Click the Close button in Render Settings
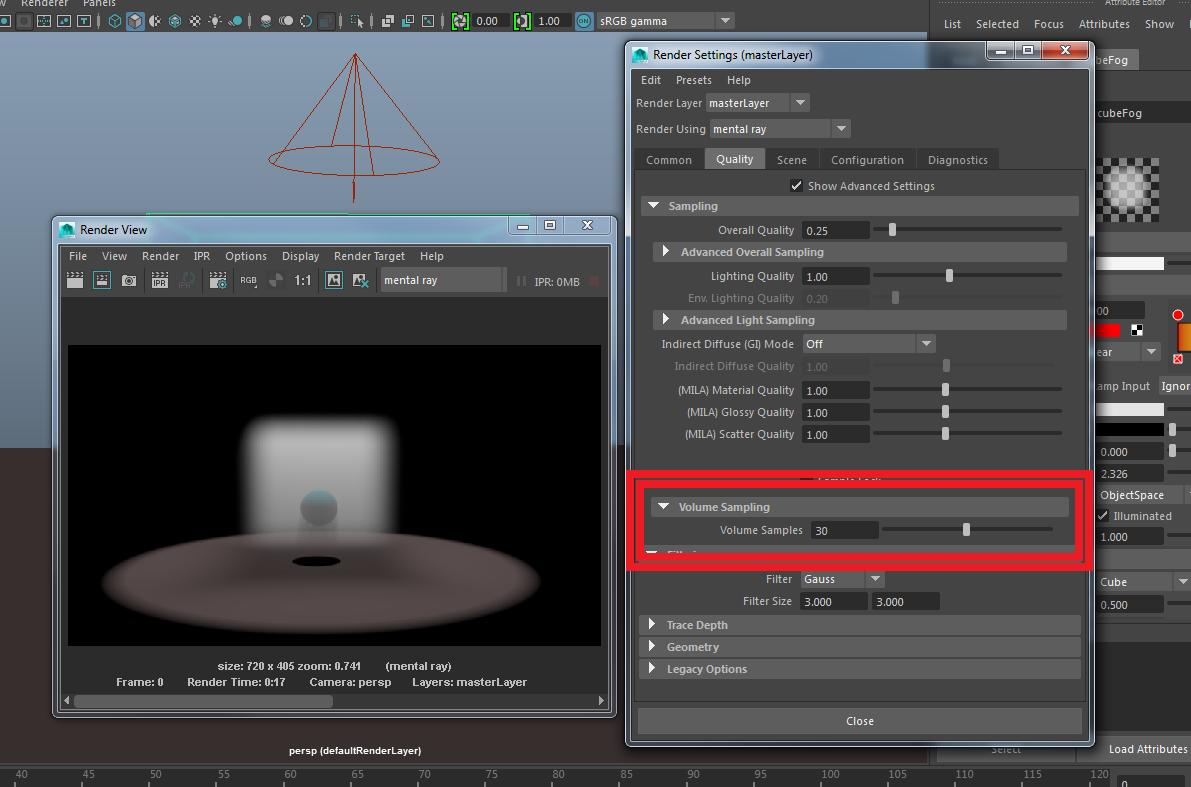The image size is (1191, 787). pyautogui.click(x=859, y=721)
